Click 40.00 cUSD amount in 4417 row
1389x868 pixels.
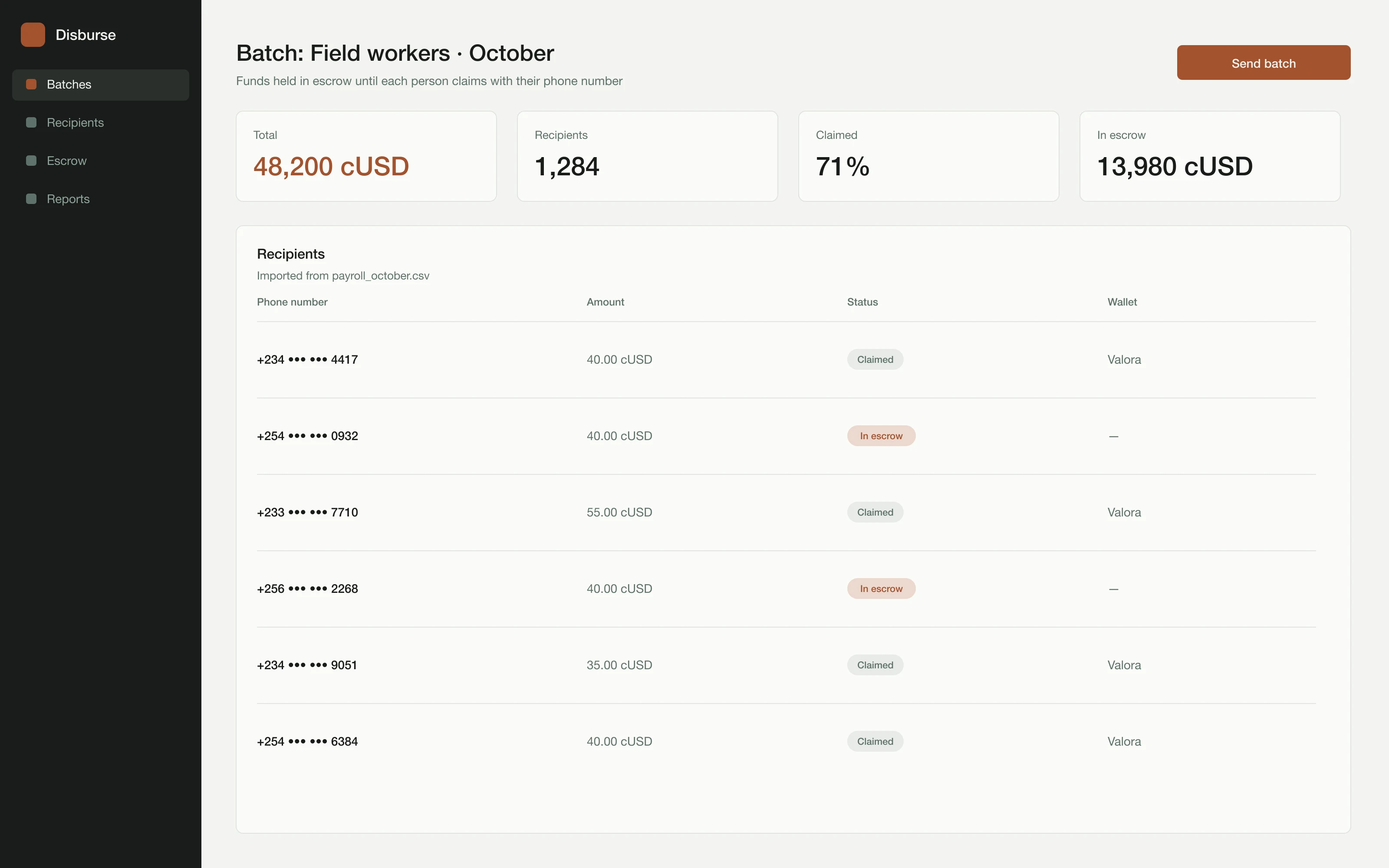[x=619, y=360]
